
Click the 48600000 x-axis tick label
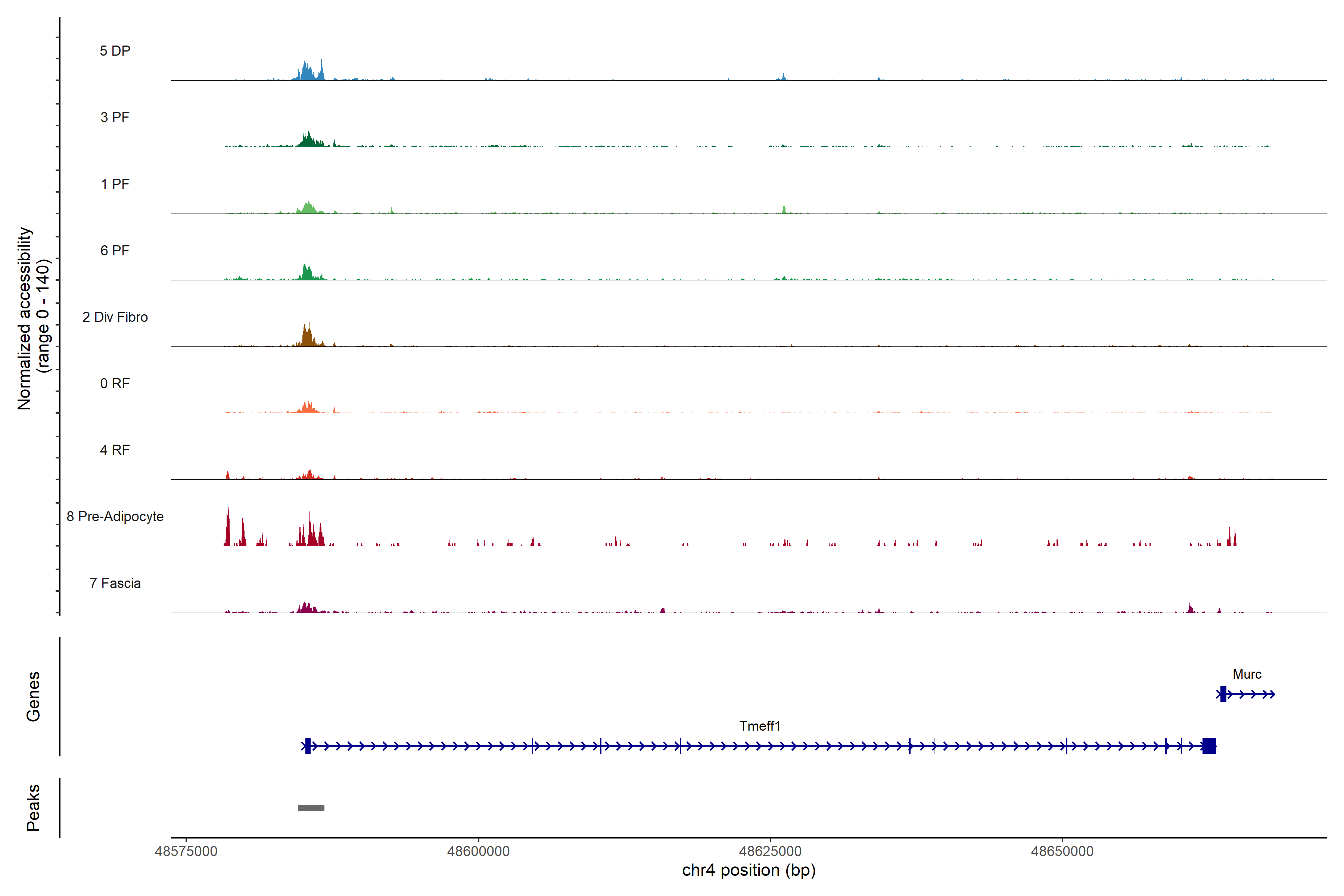point(478,851)
